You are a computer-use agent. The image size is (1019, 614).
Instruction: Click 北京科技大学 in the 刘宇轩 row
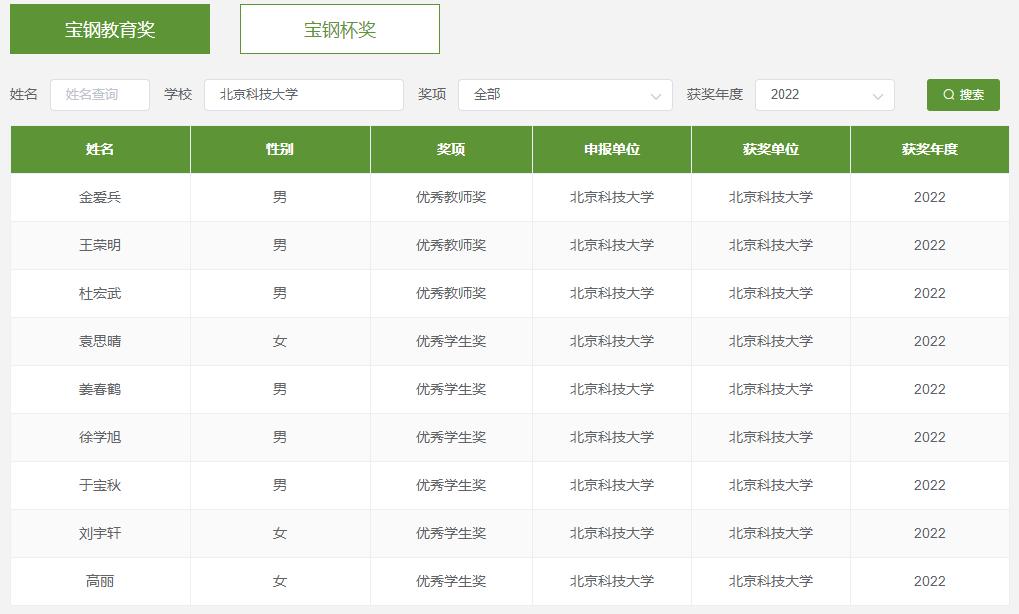(x=772, y=533)
